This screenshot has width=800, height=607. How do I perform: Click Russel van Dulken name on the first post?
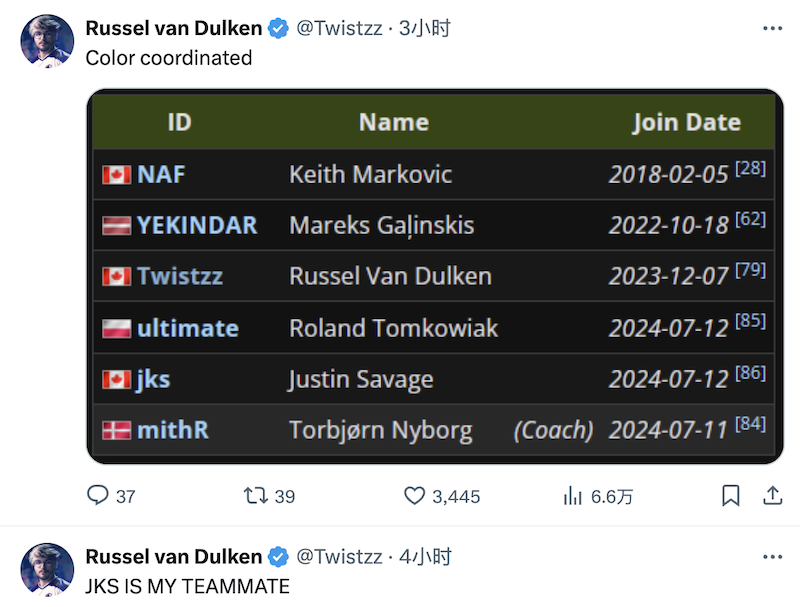(173, 28)
